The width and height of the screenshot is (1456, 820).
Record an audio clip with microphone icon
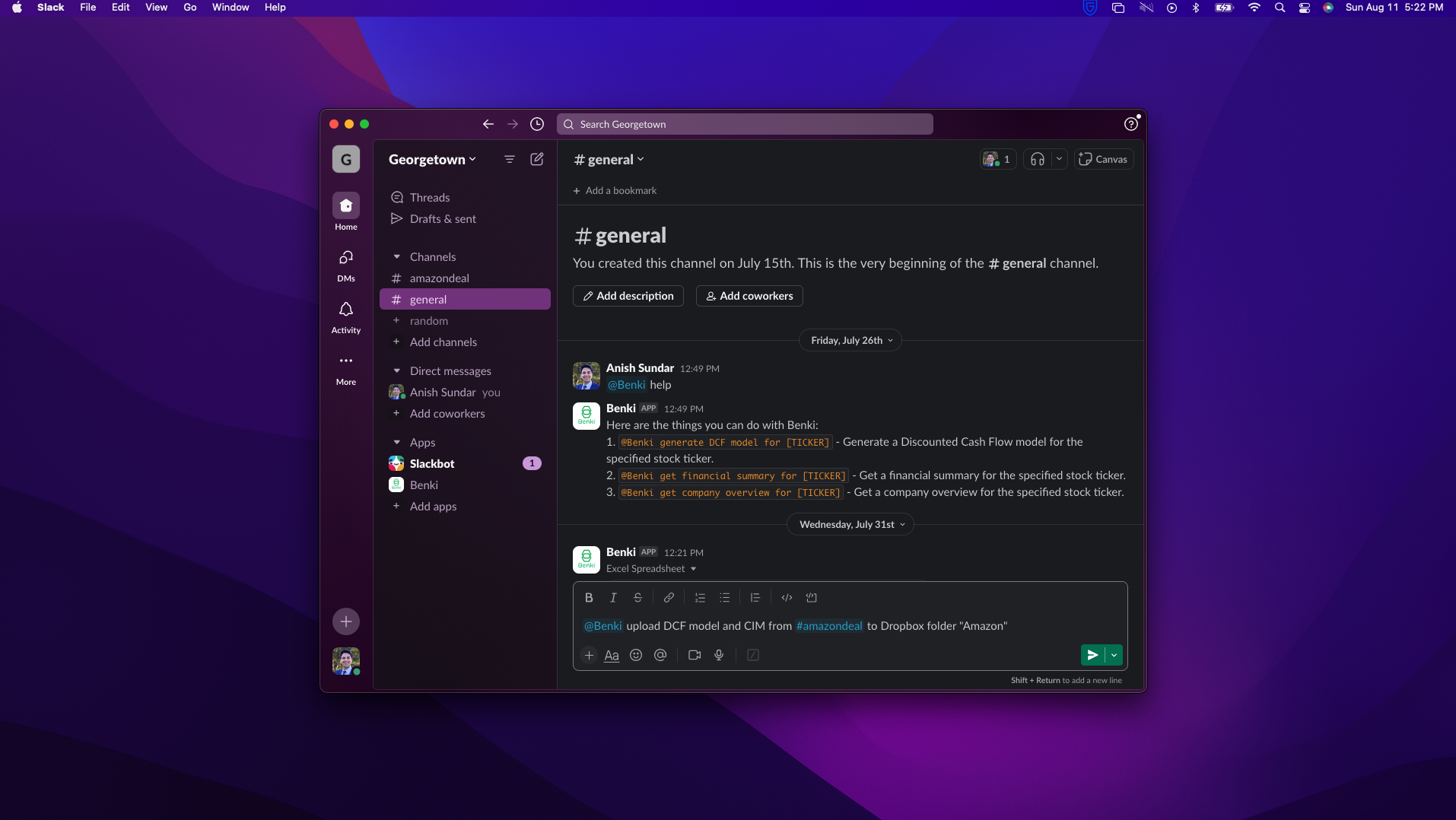(x=719, y=655)
